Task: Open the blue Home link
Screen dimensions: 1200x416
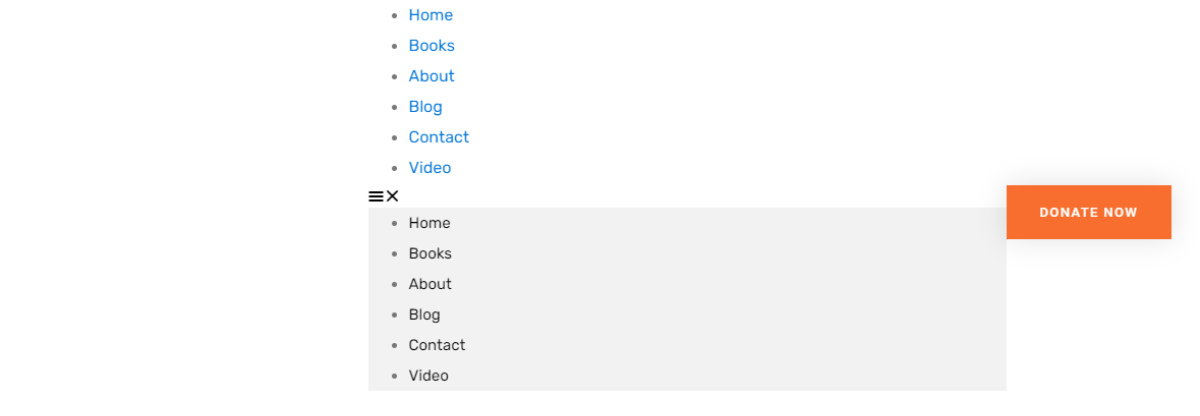Action: (x=430, y=15)
